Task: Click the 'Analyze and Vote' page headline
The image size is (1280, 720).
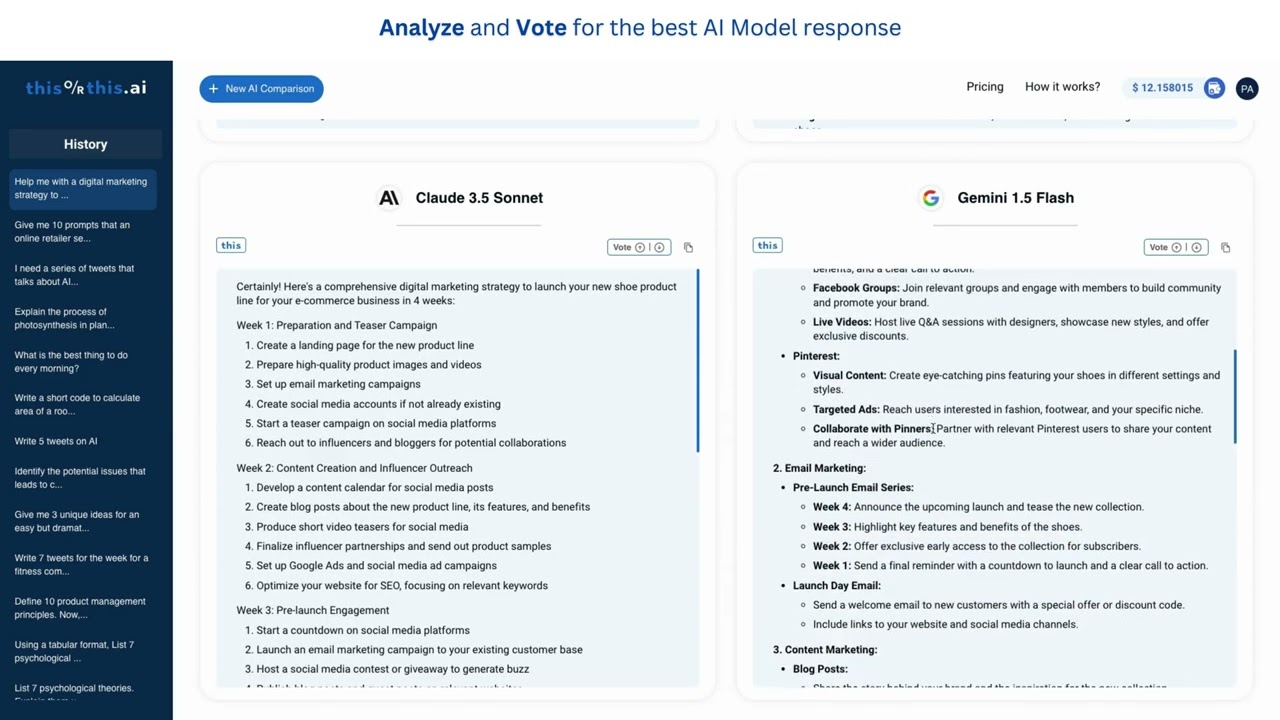Action: click(x=640, y=27)
